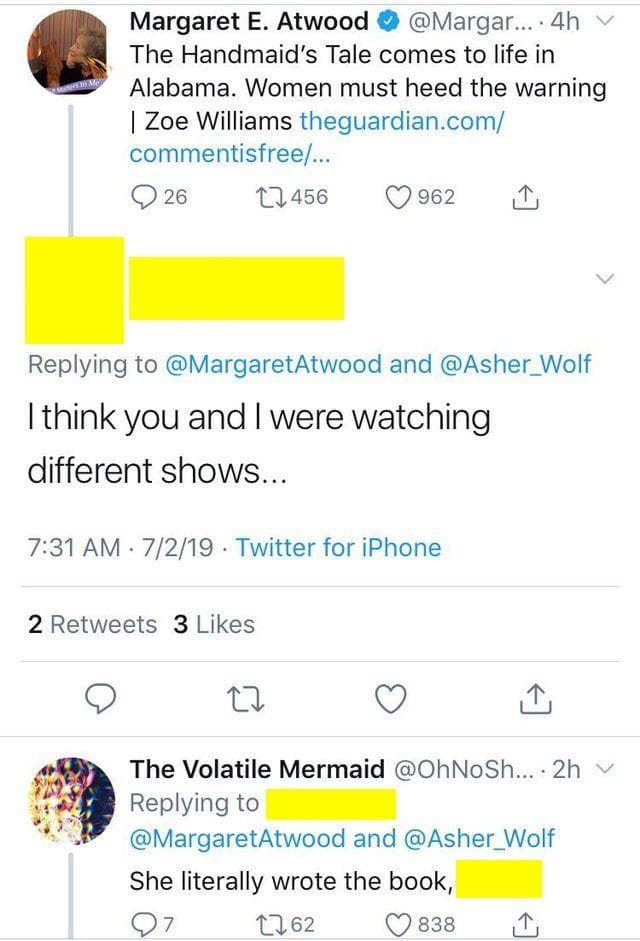Open dropdown chevron on the main reply tweet
Image resolution: width=640 pixels, height=941 pixels.
604,278
